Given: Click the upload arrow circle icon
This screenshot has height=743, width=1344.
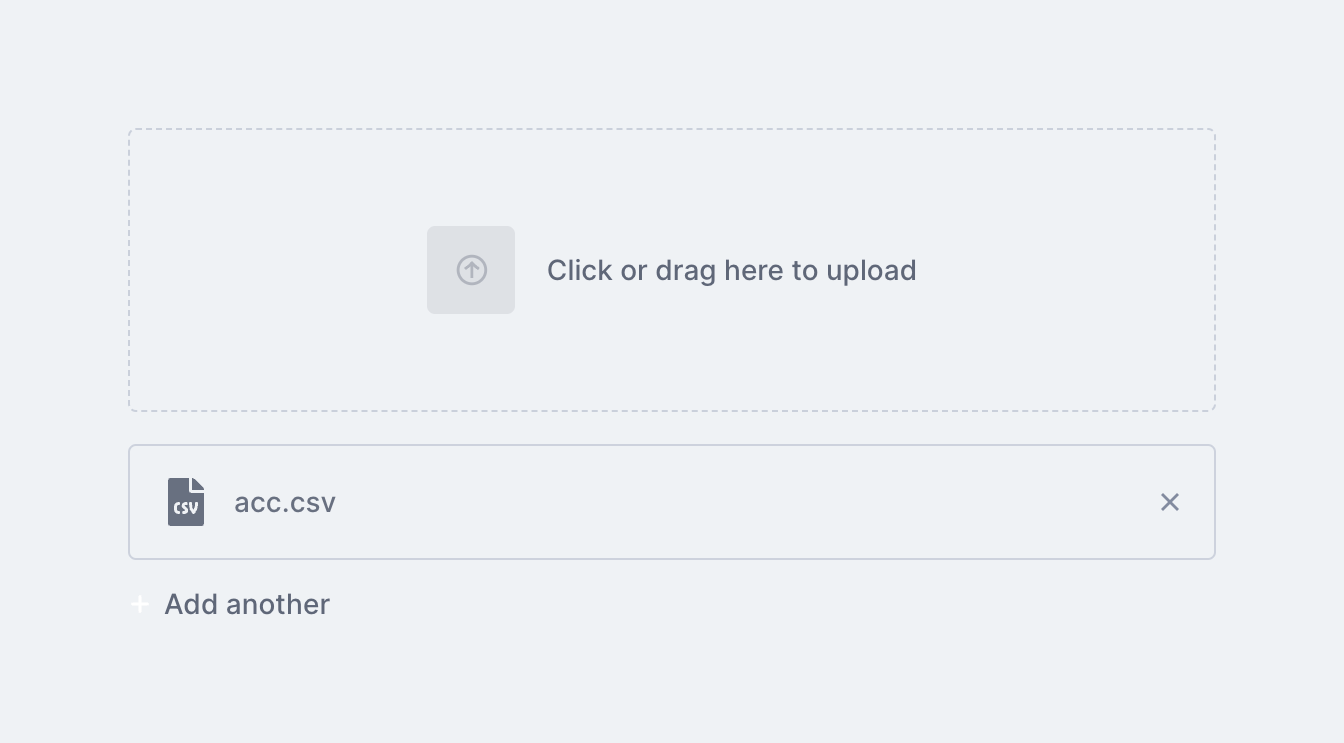Looking at the screenshot, I should (x=471, y=270).
